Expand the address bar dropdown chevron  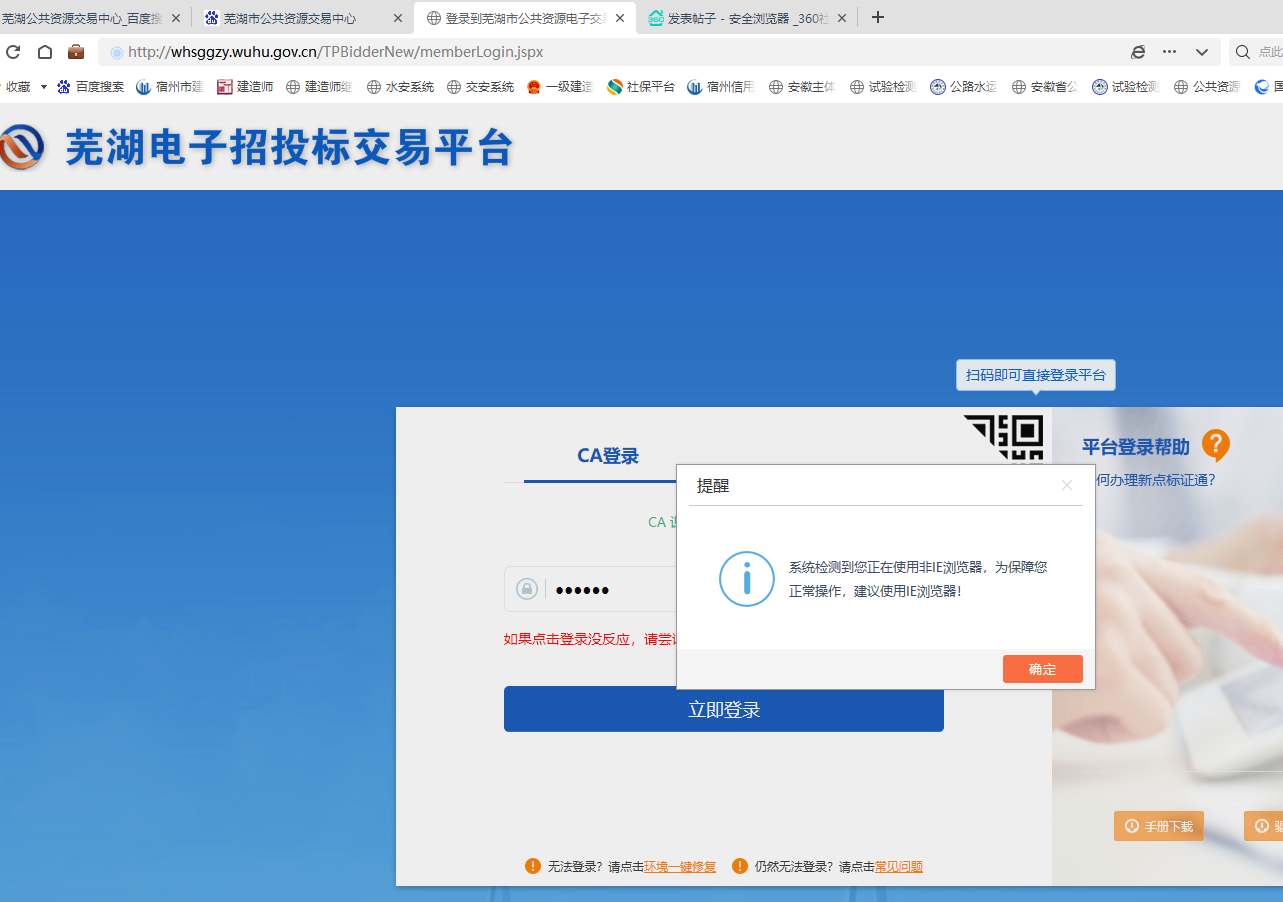pyautogui.click(x=1202, y=52)
